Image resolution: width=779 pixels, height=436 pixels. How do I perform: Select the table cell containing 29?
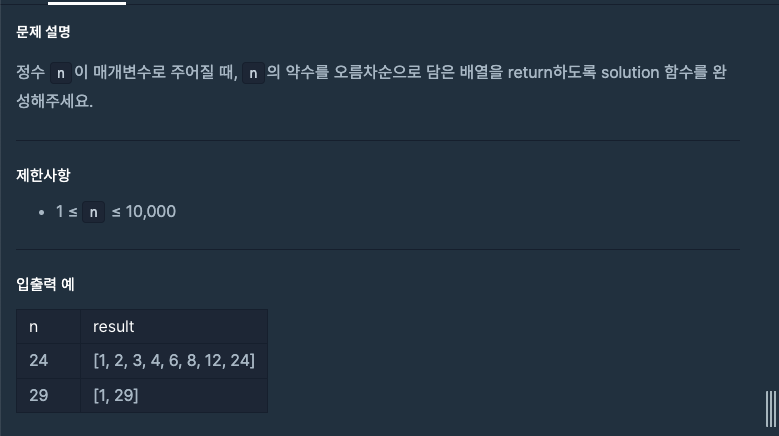coord(49,396)
